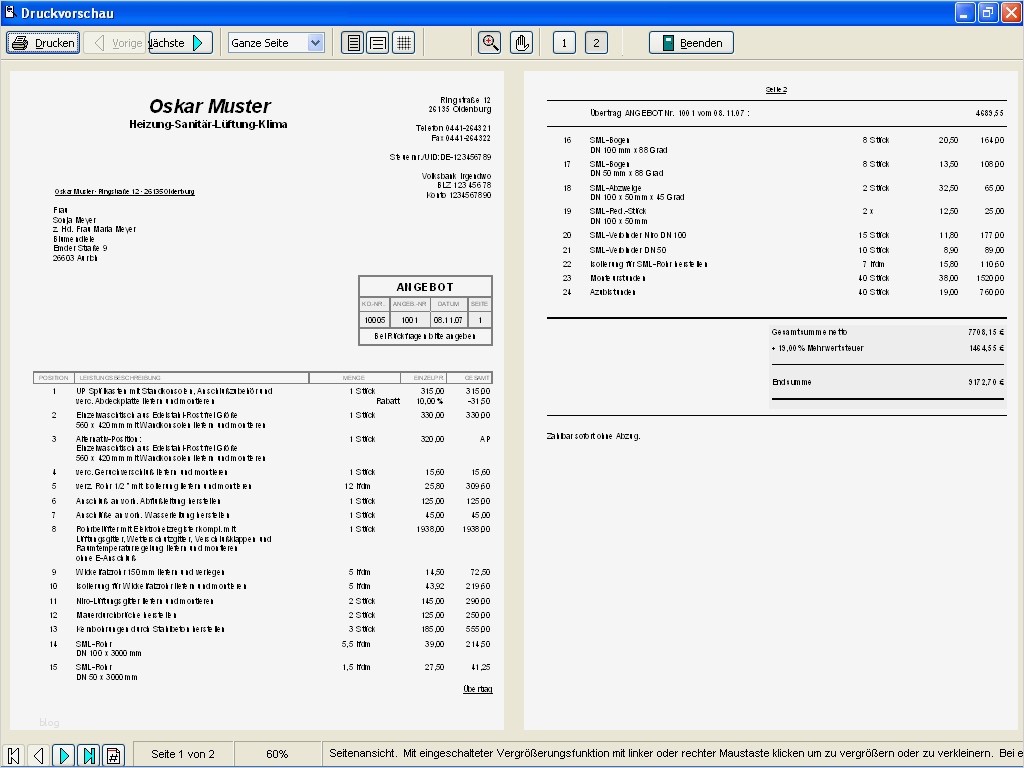Advance one page with blue forward arrow

(63, 755)
